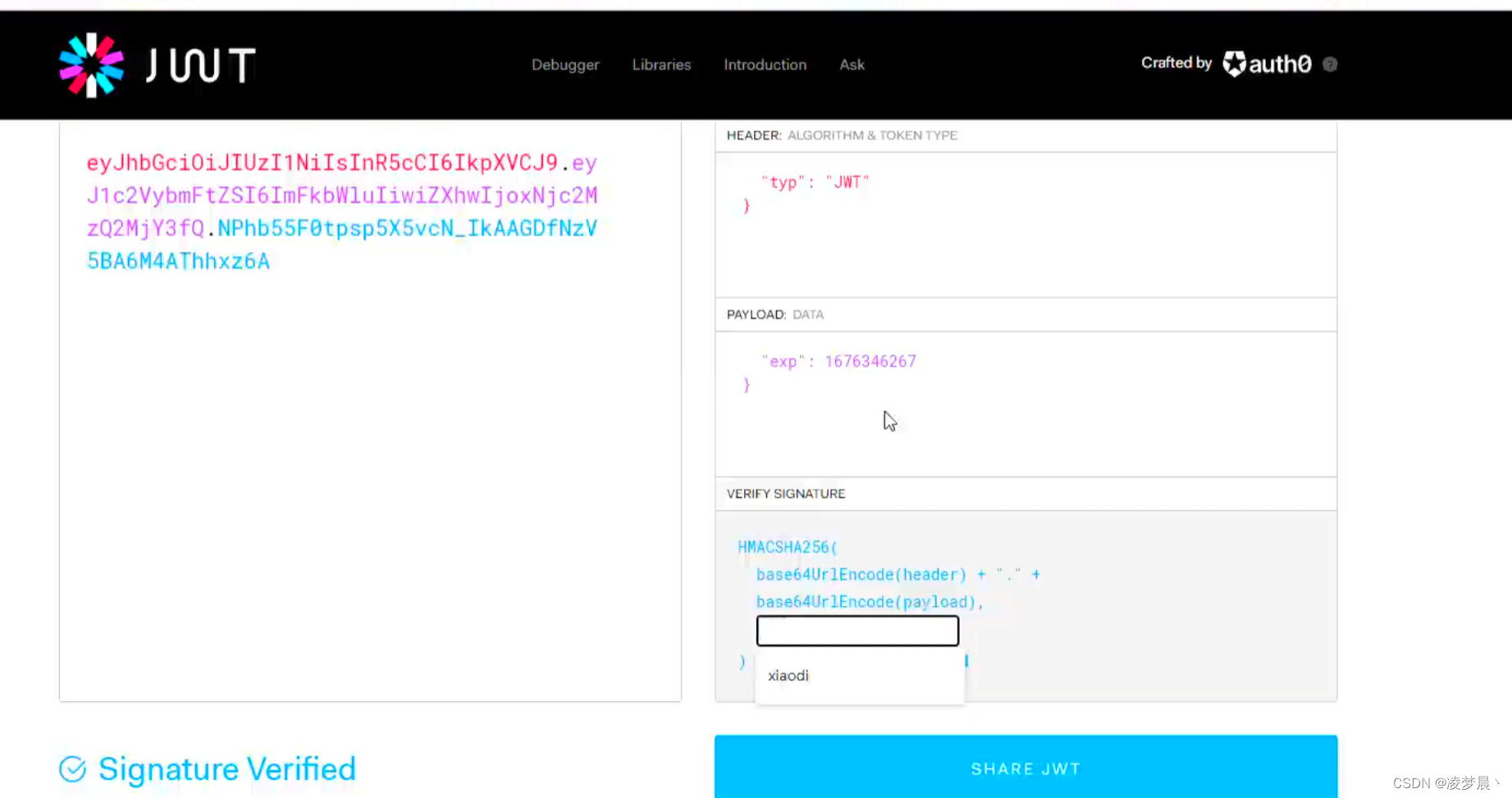Click the VERIFY SIGNATURE section header
Image resolution: width=1512 pixels, height=798 pixels.
pos(785,494)
